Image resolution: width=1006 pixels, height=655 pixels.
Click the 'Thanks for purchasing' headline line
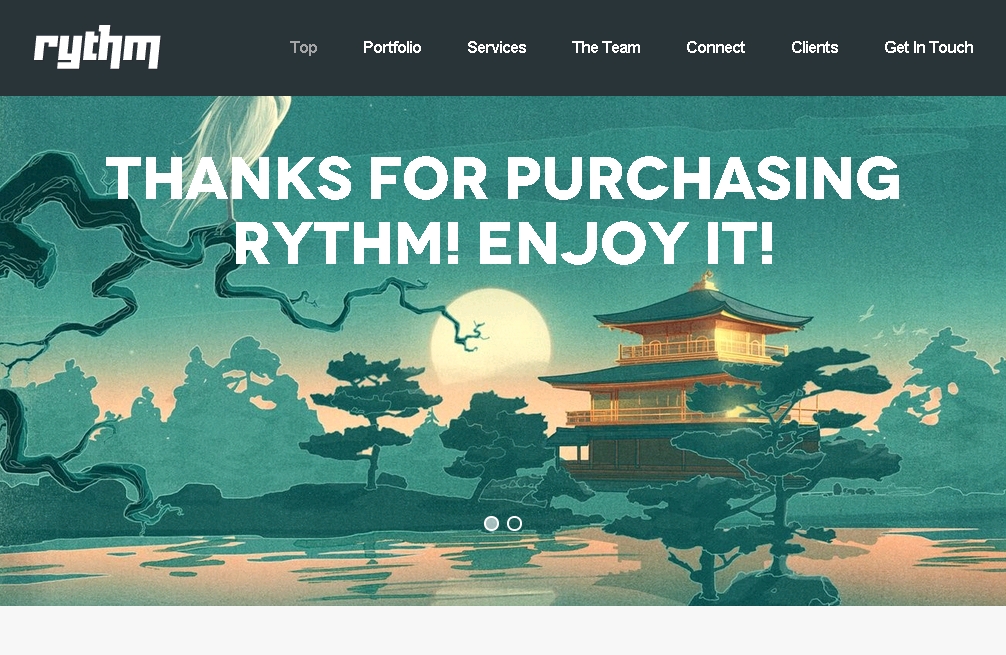tap(504, 178)
